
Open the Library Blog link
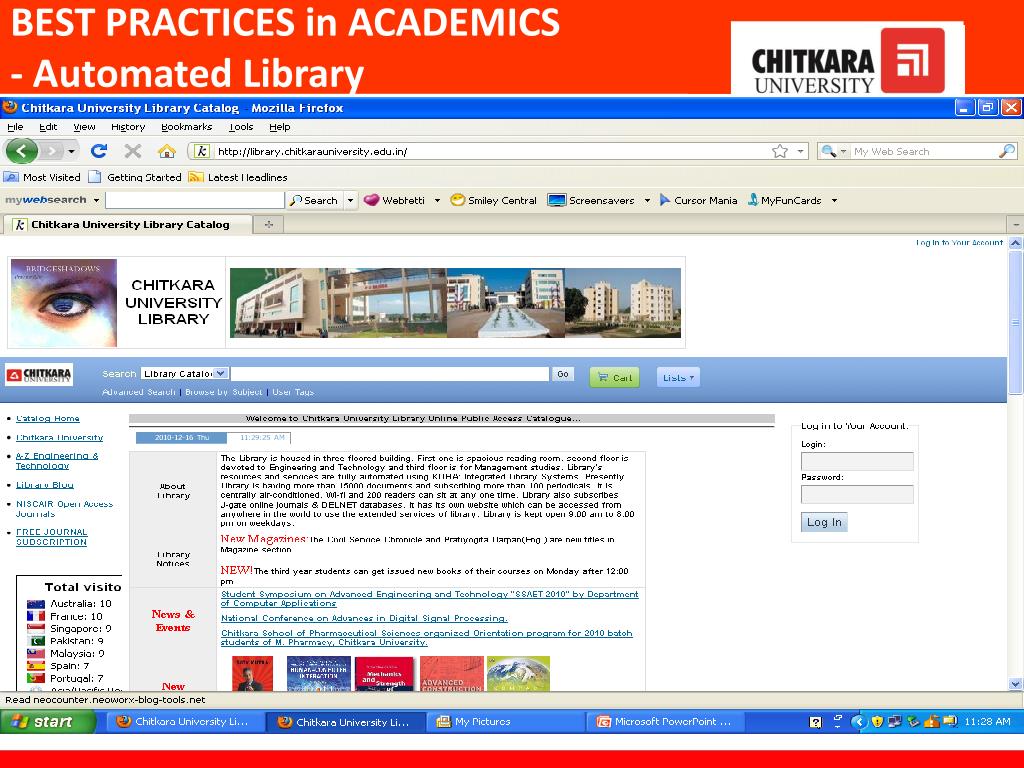(44, 485)
